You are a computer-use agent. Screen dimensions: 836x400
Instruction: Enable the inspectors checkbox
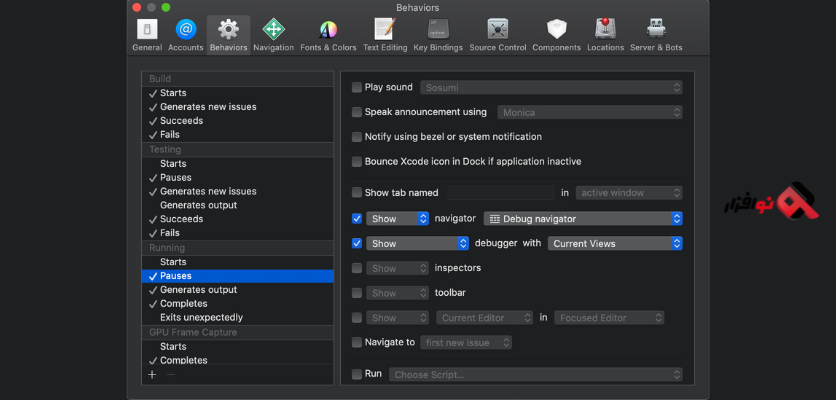[357, 268]
